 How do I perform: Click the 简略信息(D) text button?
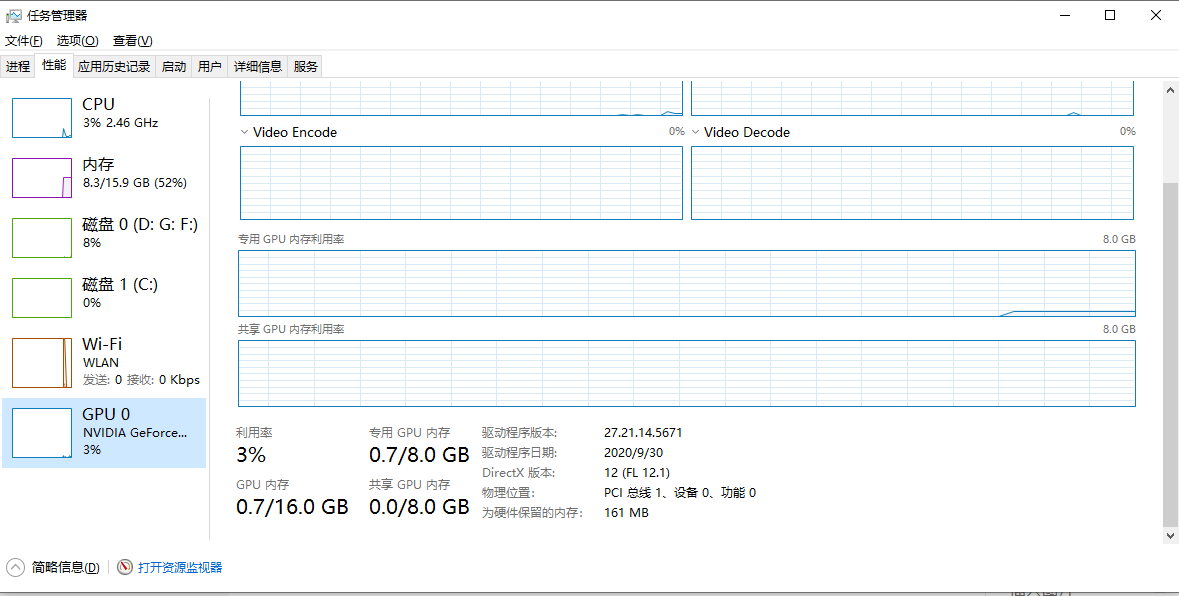(x=65, y=567)
